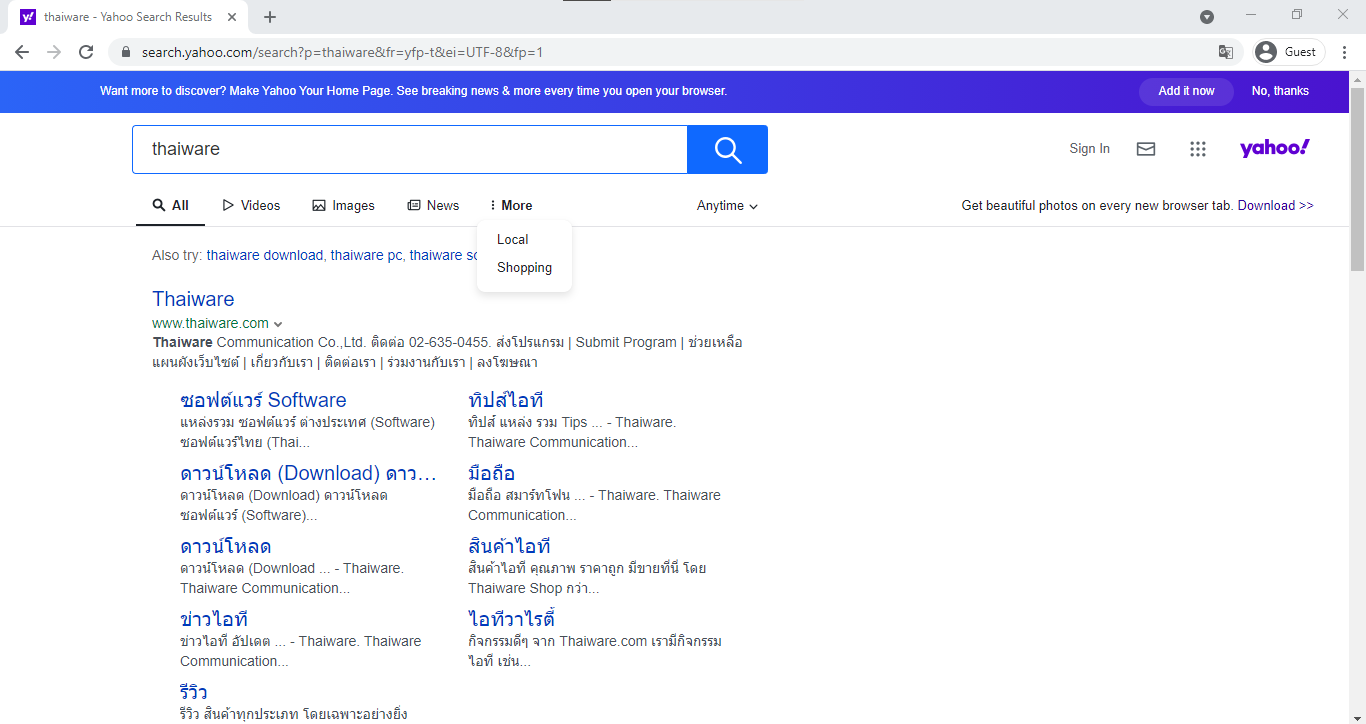
Task: Click the Add it now button
Action: click(1186, 91)
